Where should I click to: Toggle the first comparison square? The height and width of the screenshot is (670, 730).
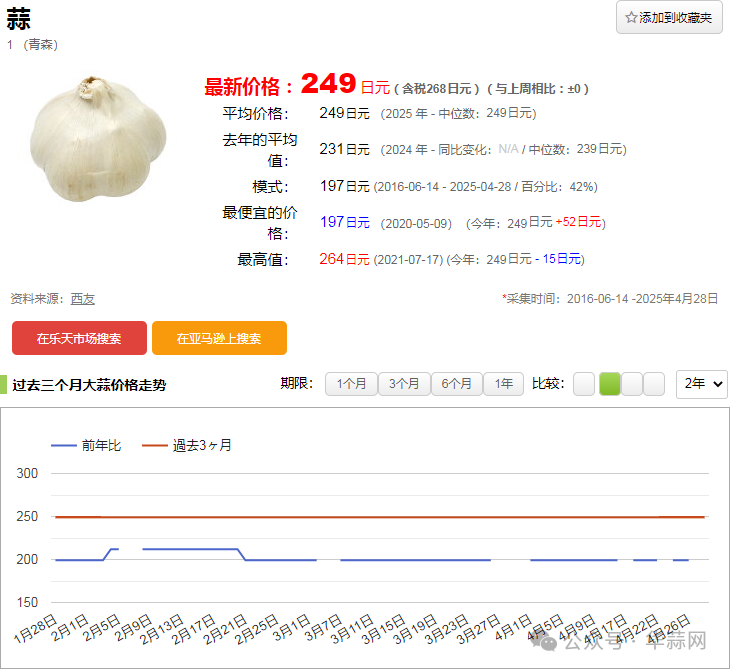[x=584, y=384]
